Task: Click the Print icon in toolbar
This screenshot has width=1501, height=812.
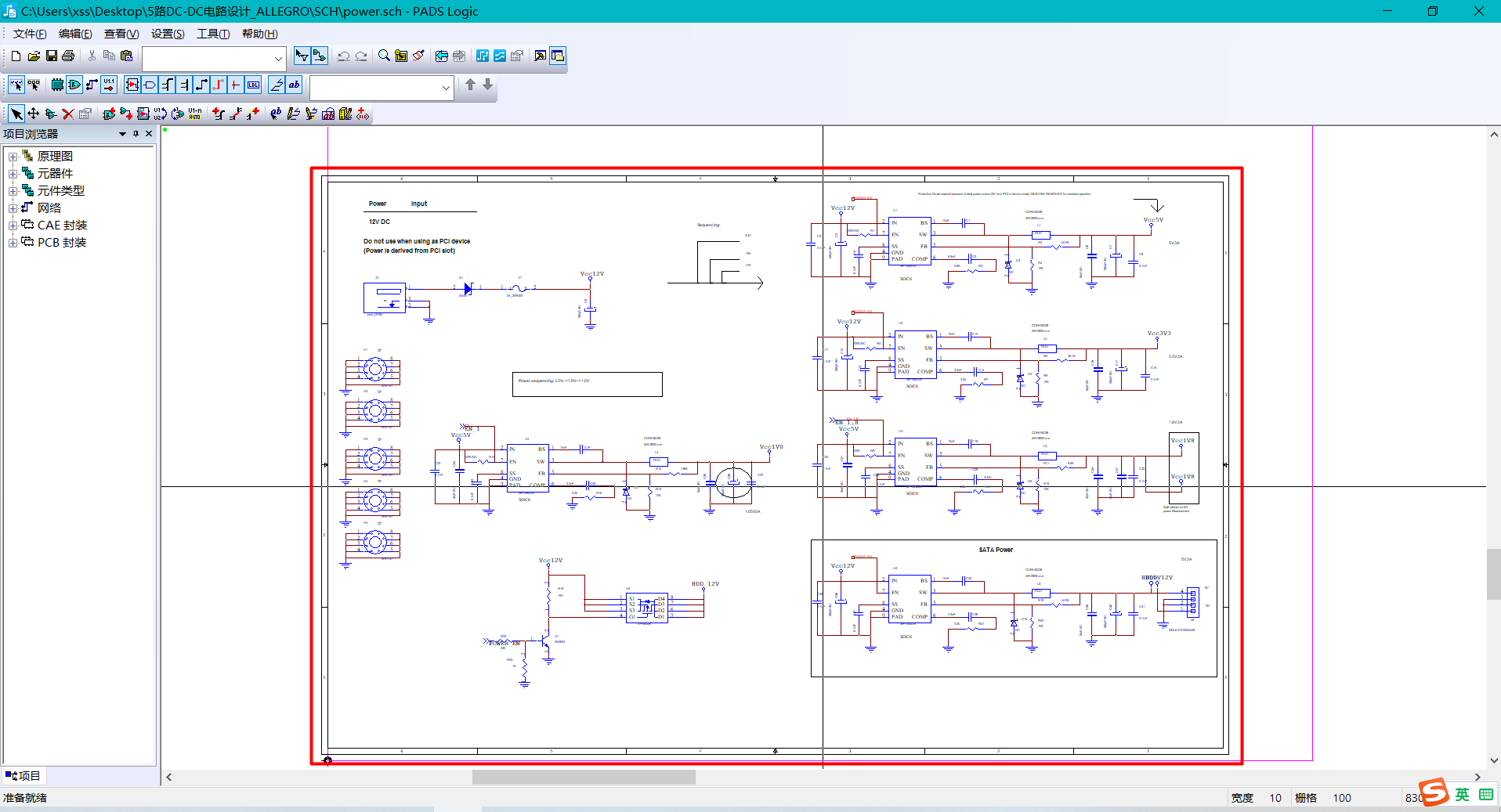Action: point(68,56)
